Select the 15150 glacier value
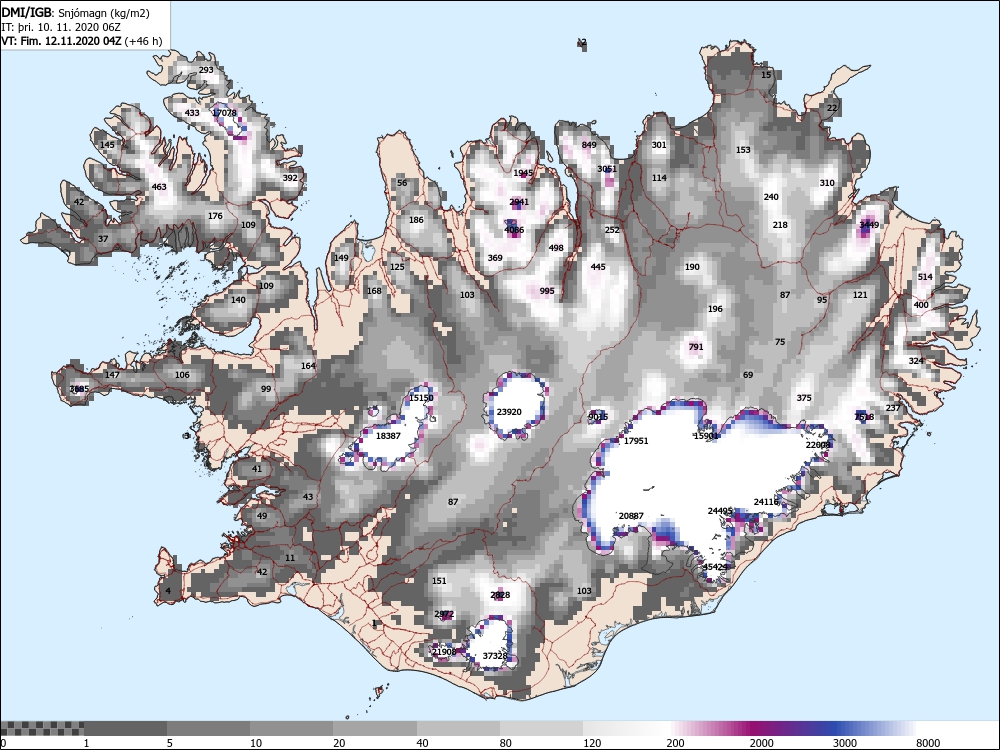This screenshot has width=1000, height=750. tap(421, 398)
